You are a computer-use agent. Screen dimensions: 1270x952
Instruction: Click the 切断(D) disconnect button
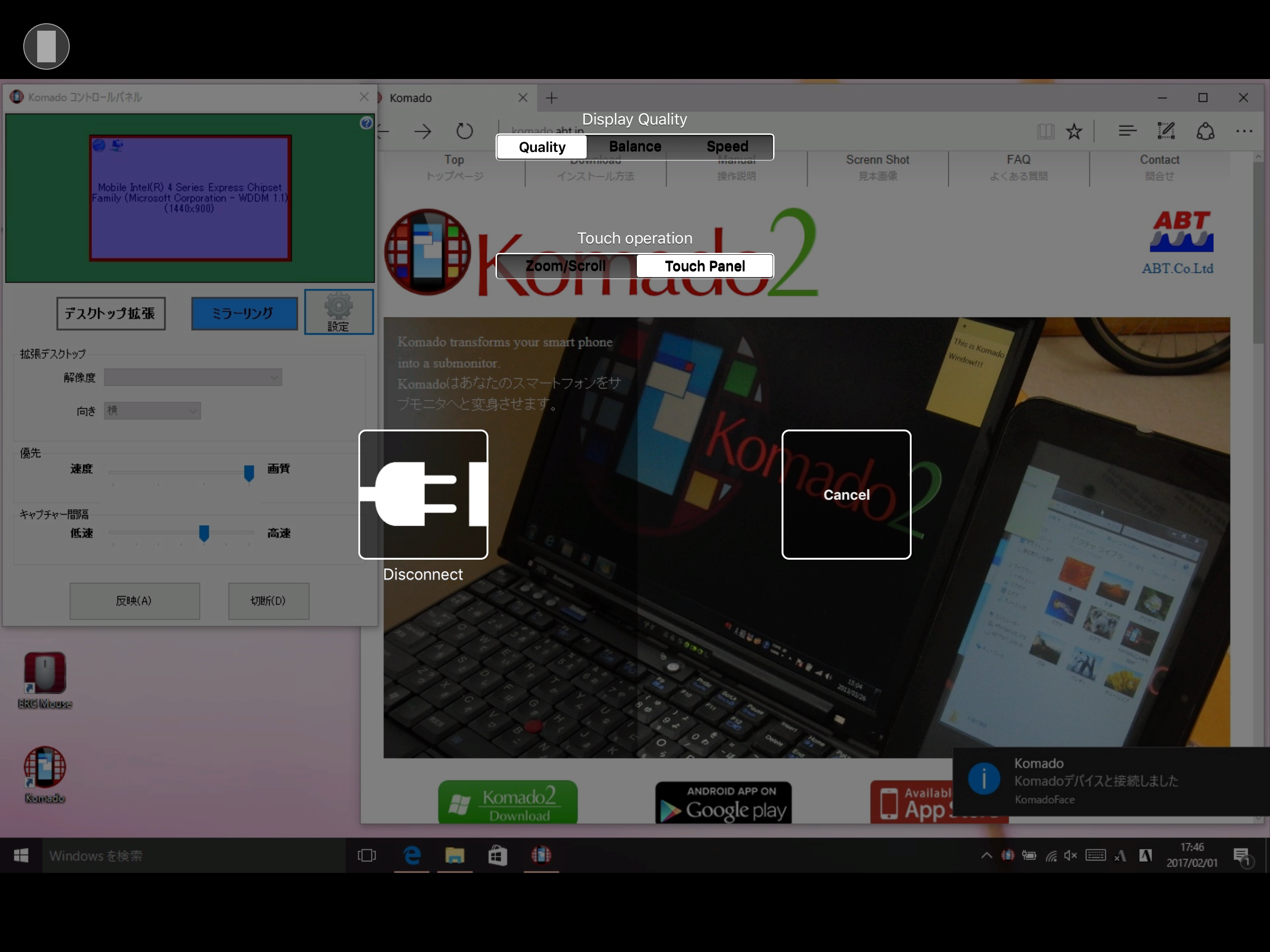269,601
